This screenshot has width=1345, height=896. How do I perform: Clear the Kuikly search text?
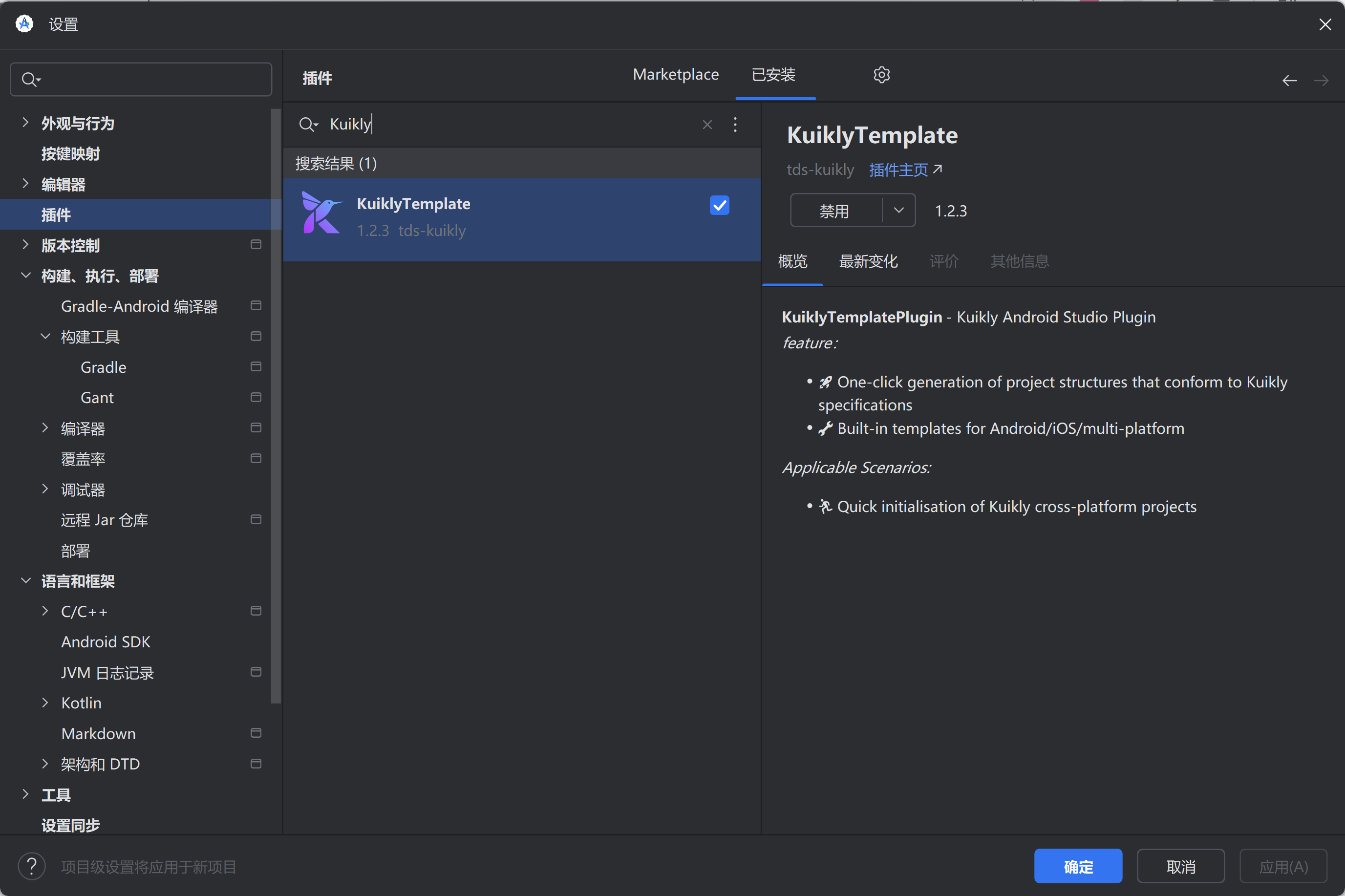point(707,125)
